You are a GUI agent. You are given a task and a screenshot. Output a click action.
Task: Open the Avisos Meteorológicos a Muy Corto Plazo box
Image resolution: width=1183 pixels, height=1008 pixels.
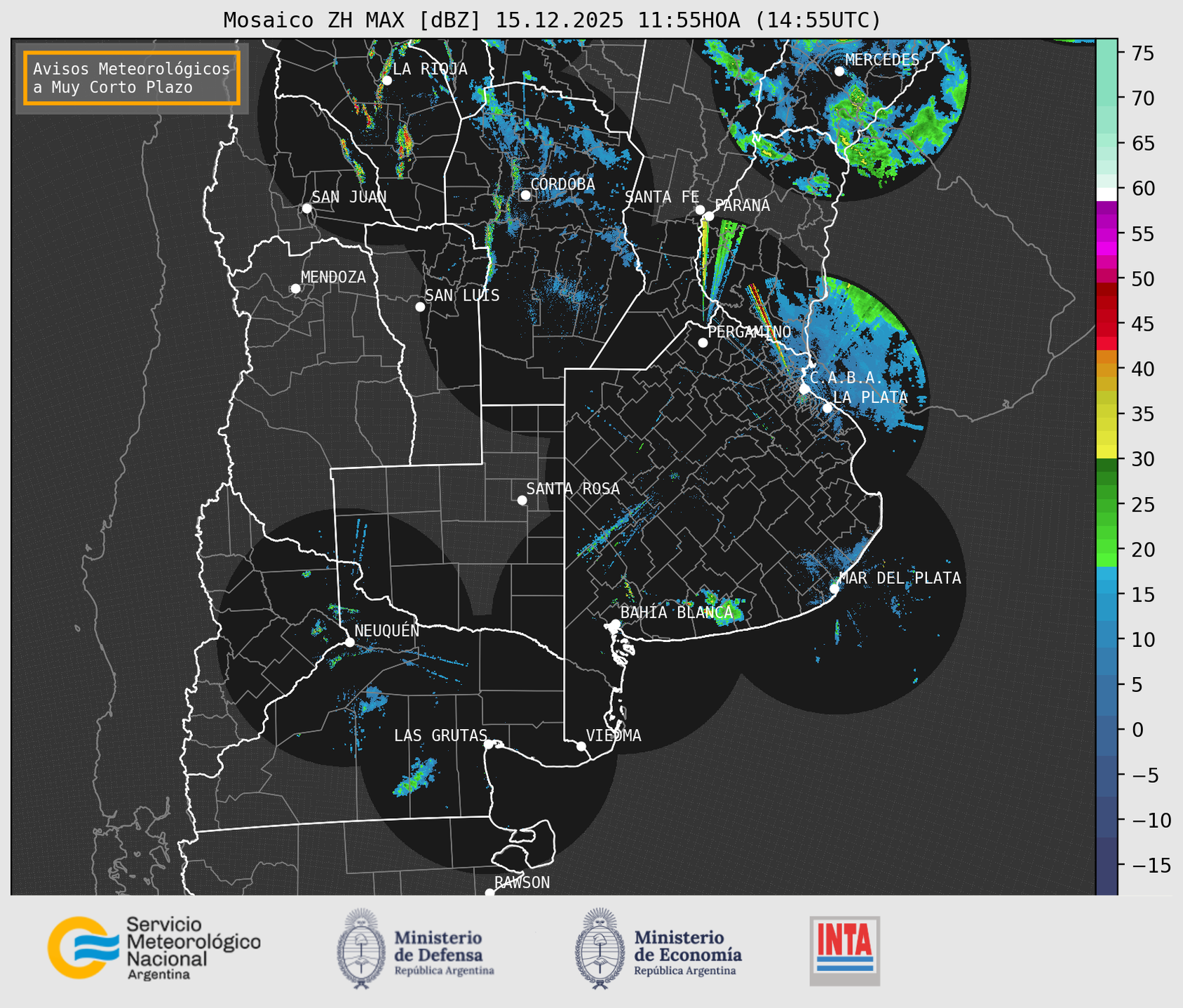click(132, 78)
